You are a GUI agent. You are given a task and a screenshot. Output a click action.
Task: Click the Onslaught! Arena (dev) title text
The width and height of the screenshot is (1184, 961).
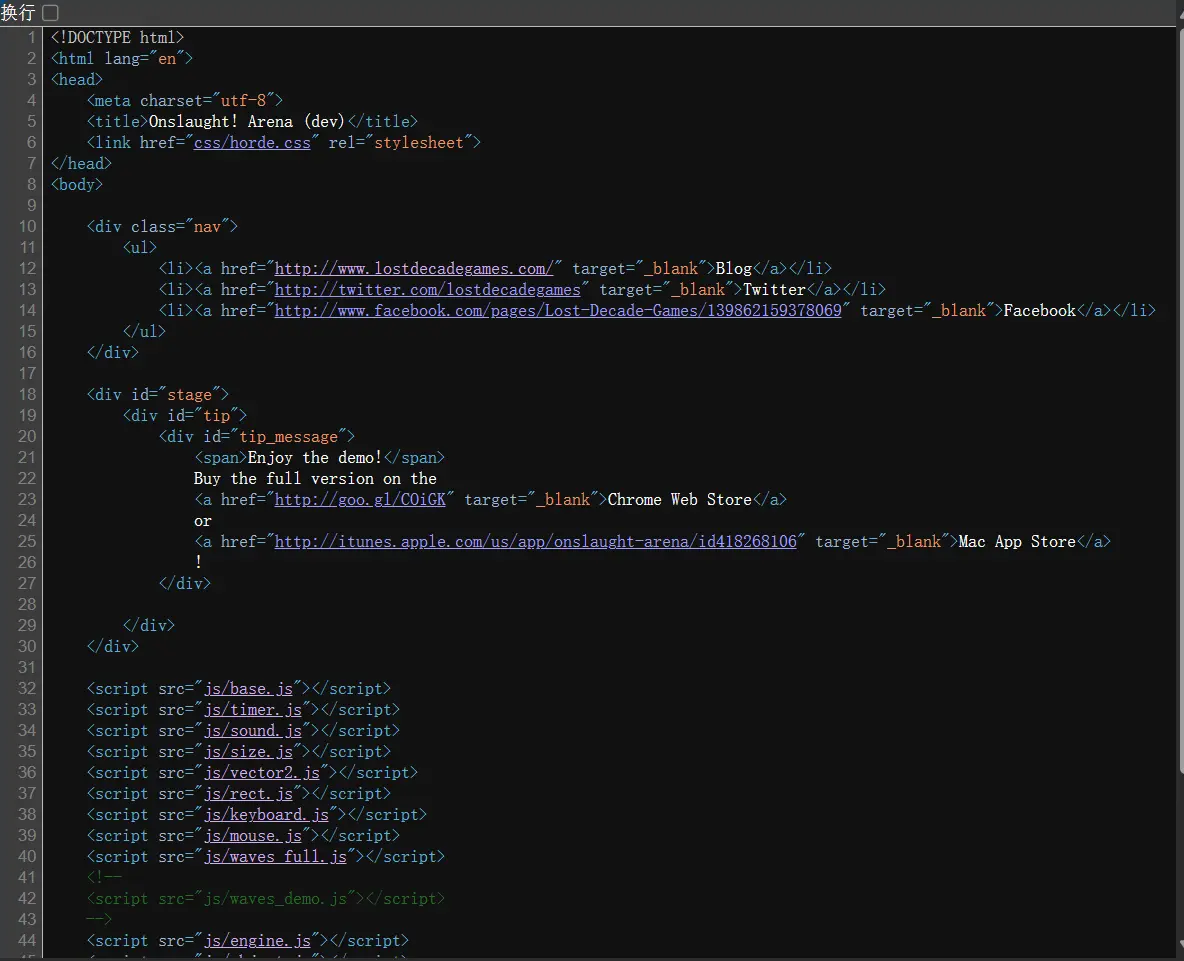(246, 122)
